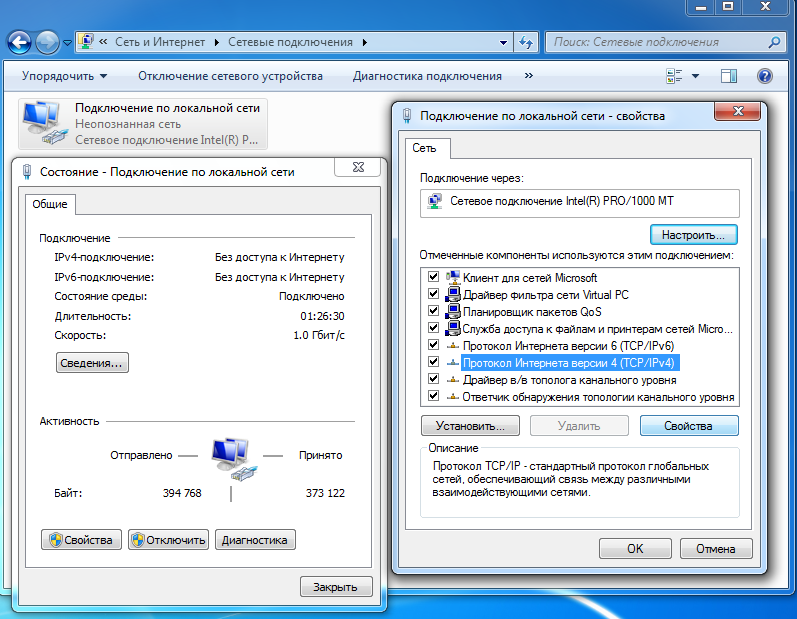The height and width of the screenshot is (619, 797).
Task: Click the 'Клиент для сетей Microsoft' icon
Action: (x=452, y=277)
